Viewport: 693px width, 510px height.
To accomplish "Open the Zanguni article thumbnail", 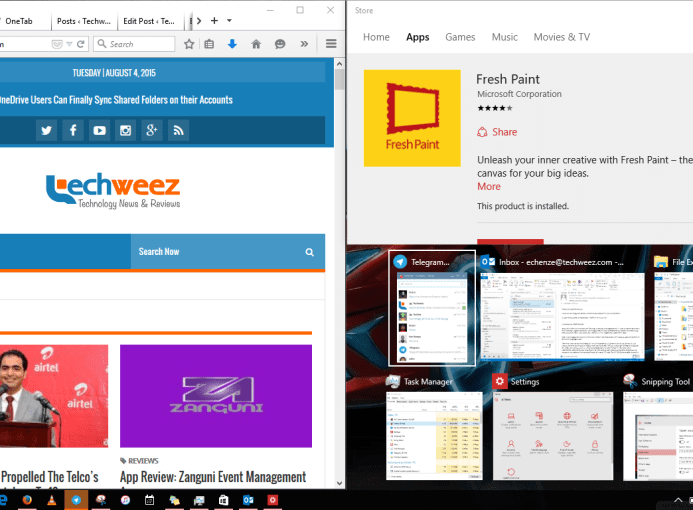I will [x=216, y=396].
